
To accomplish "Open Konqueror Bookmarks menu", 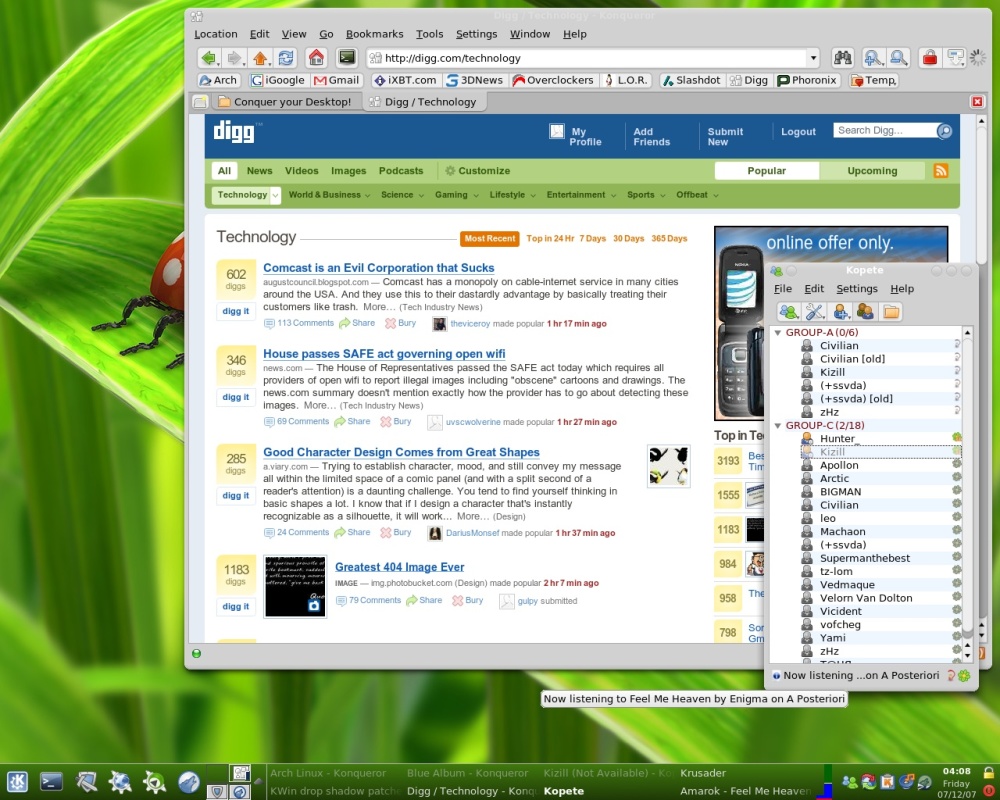I will pyautogui.click(x=374, y=34).
